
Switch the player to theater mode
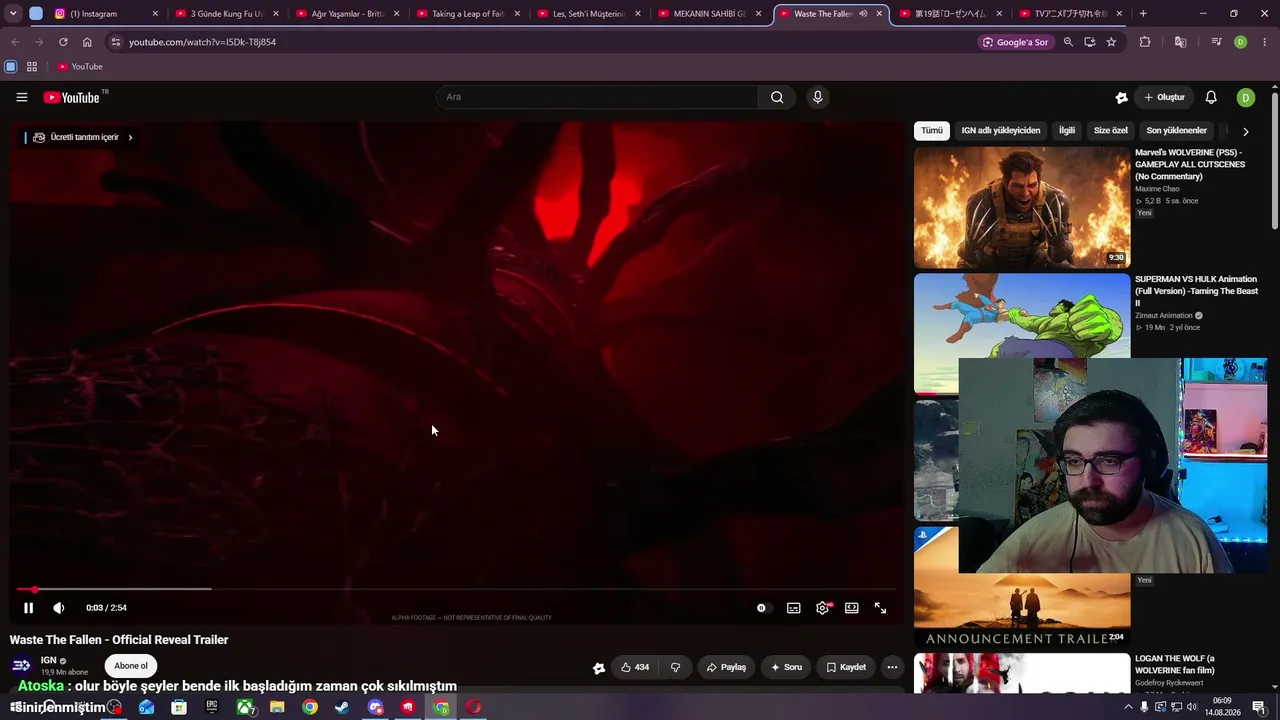[x=852, y=608]
